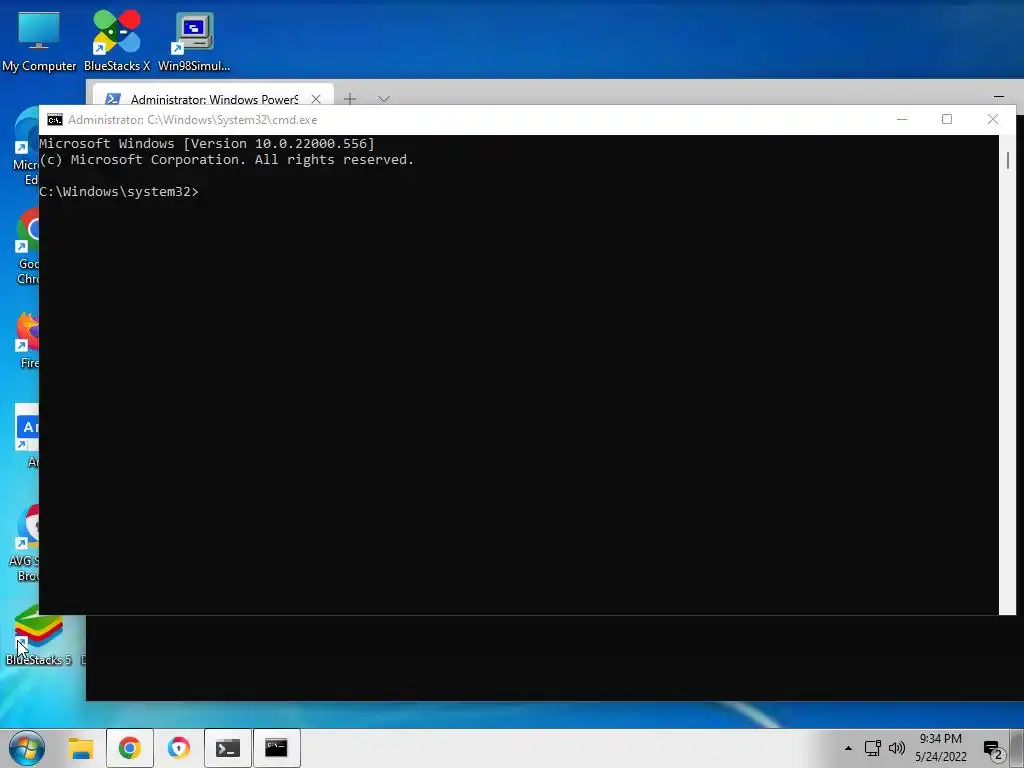The width and height of the screenshot is (1024, 768).
Task: Open Firefox desktop shortcut
Action: (28, 341)
